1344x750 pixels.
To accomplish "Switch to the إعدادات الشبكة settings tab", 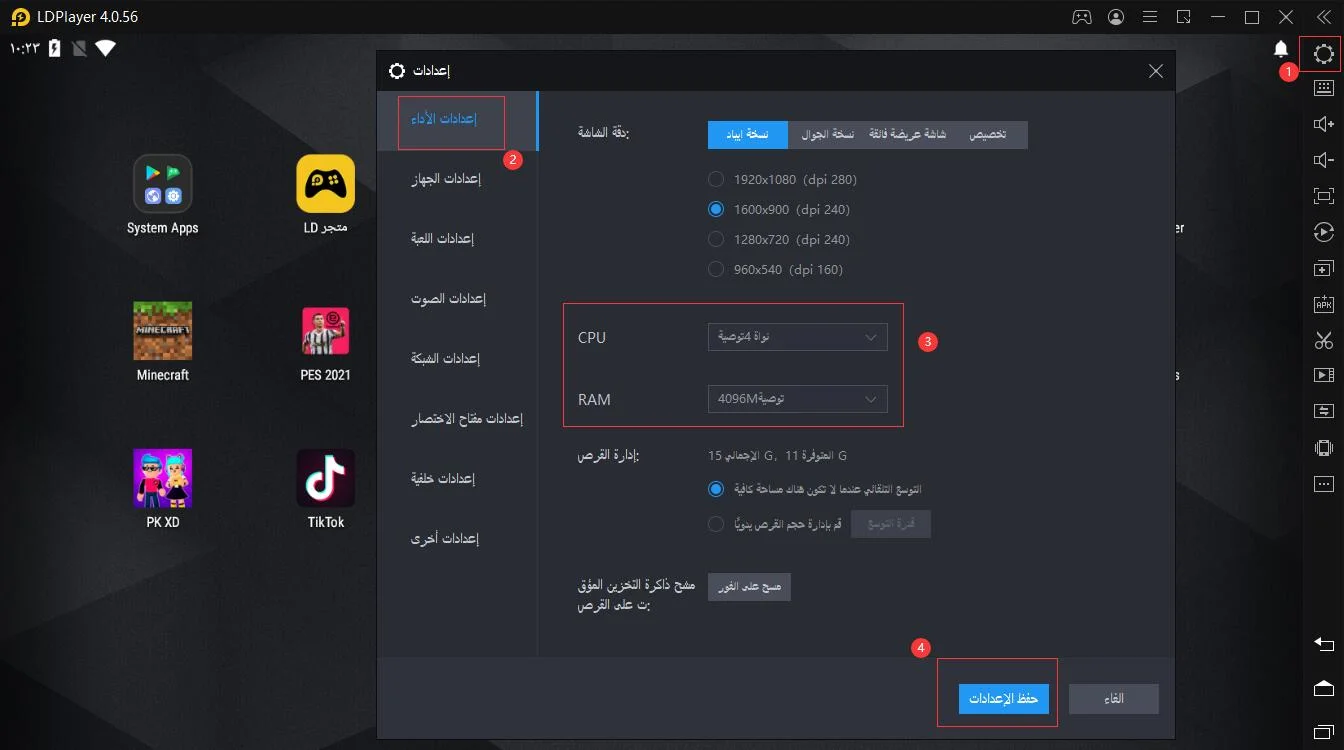I will click(x=445, y=359).
